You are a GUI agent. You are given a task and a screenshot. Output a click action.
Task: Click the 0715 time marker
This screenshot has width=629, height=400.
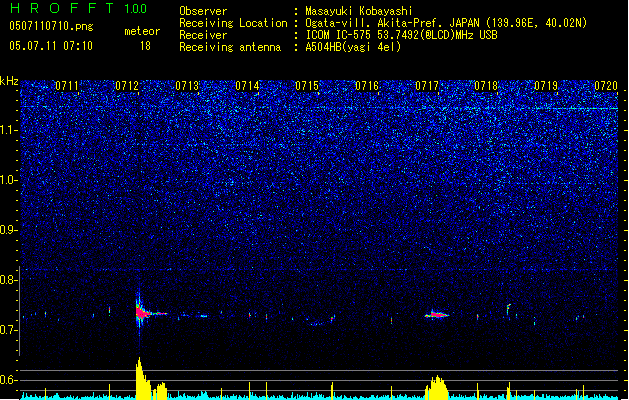(307, 86)
